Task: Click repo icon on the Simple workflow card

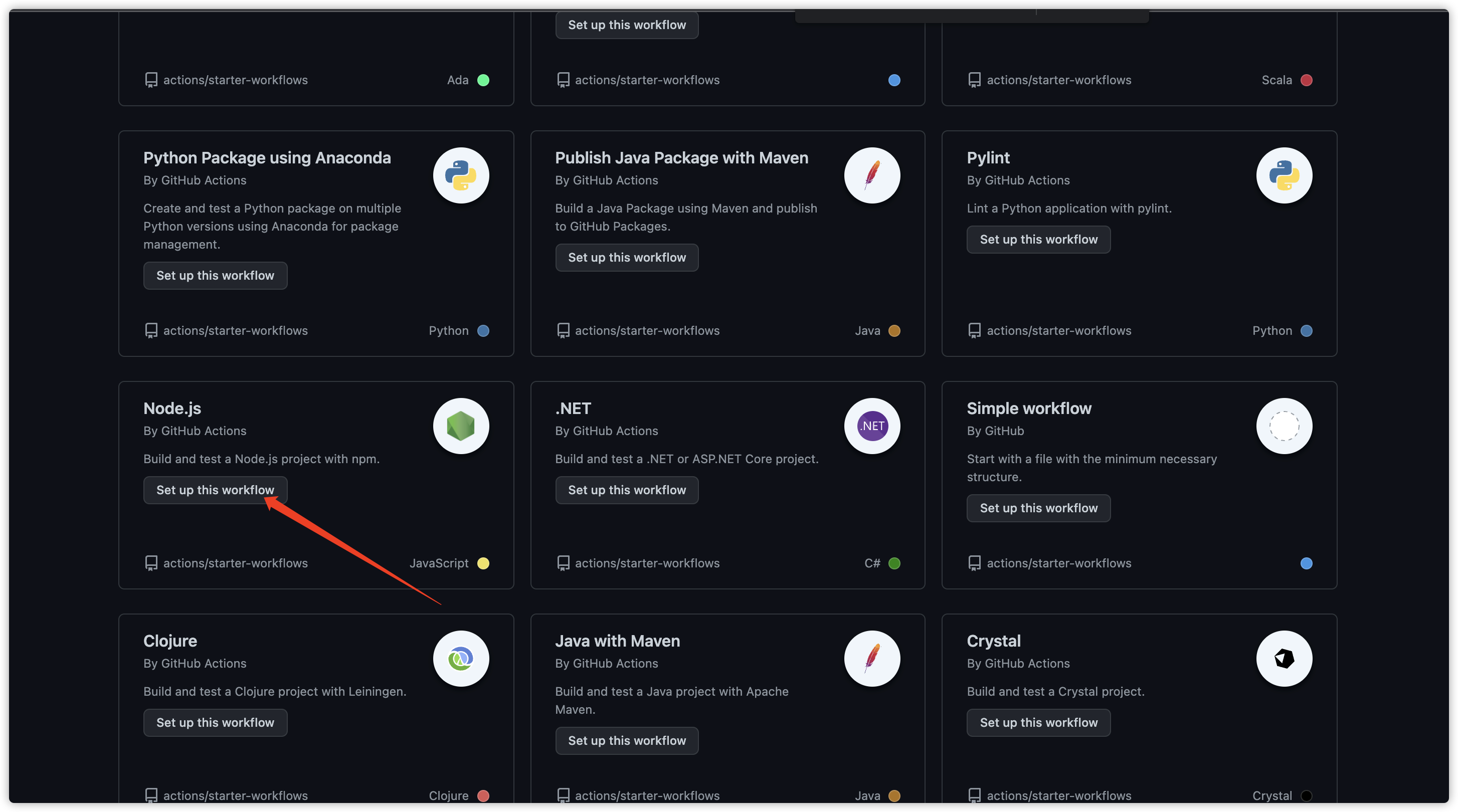Action: pos(975,563)
